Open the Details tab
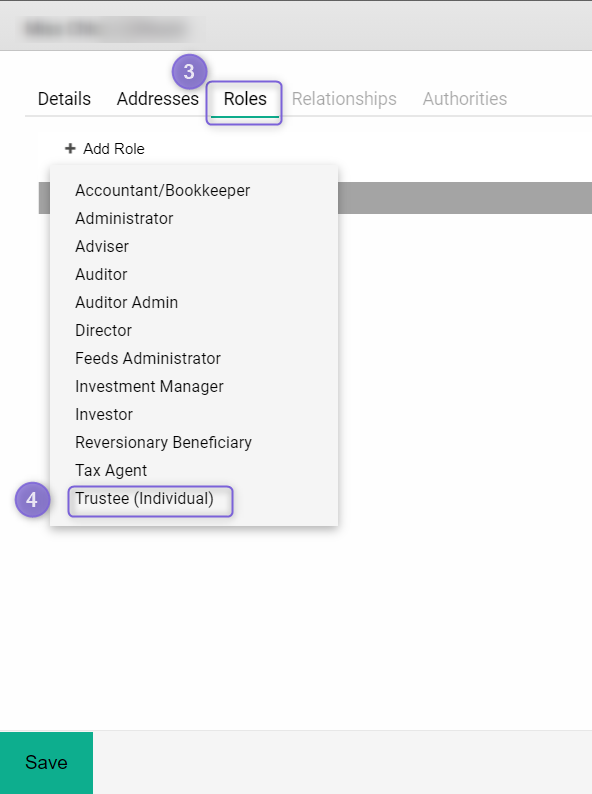The height and width of the screenshot is (794, 592). coord(64,99)
